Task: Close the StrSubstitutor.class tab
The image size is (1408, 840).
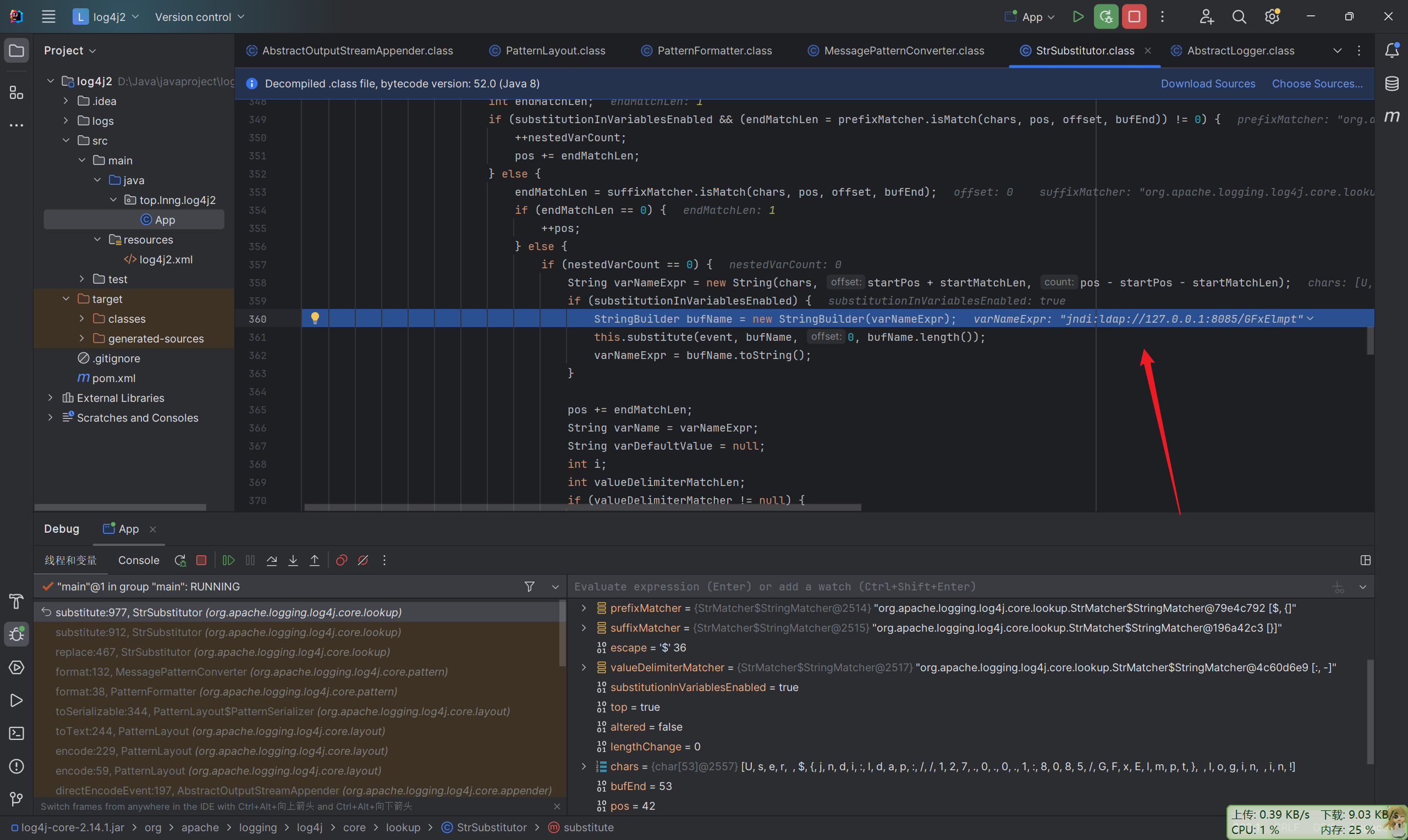Action: click(x=1147, y=51)
